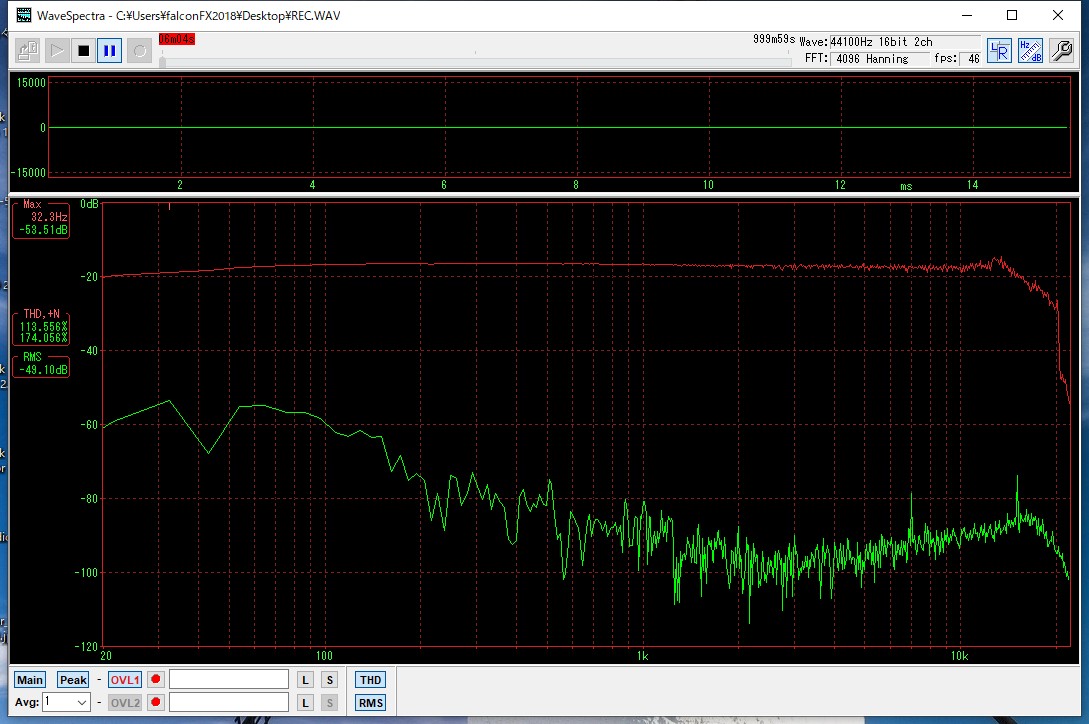Pause playback using the blue pause icon
Viewport: 1089px width, 724px height.
click(x=110, y=50)
